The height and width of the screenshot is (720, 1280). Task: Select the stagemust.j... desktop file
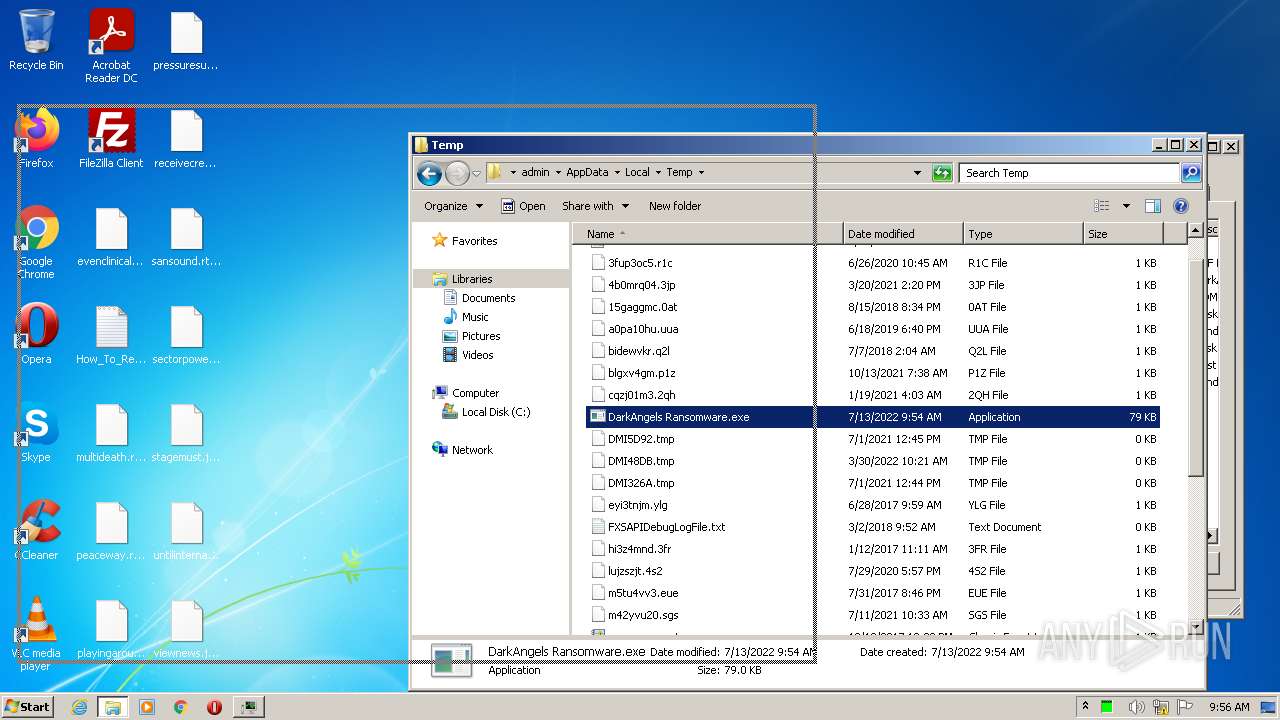(186, 432)
